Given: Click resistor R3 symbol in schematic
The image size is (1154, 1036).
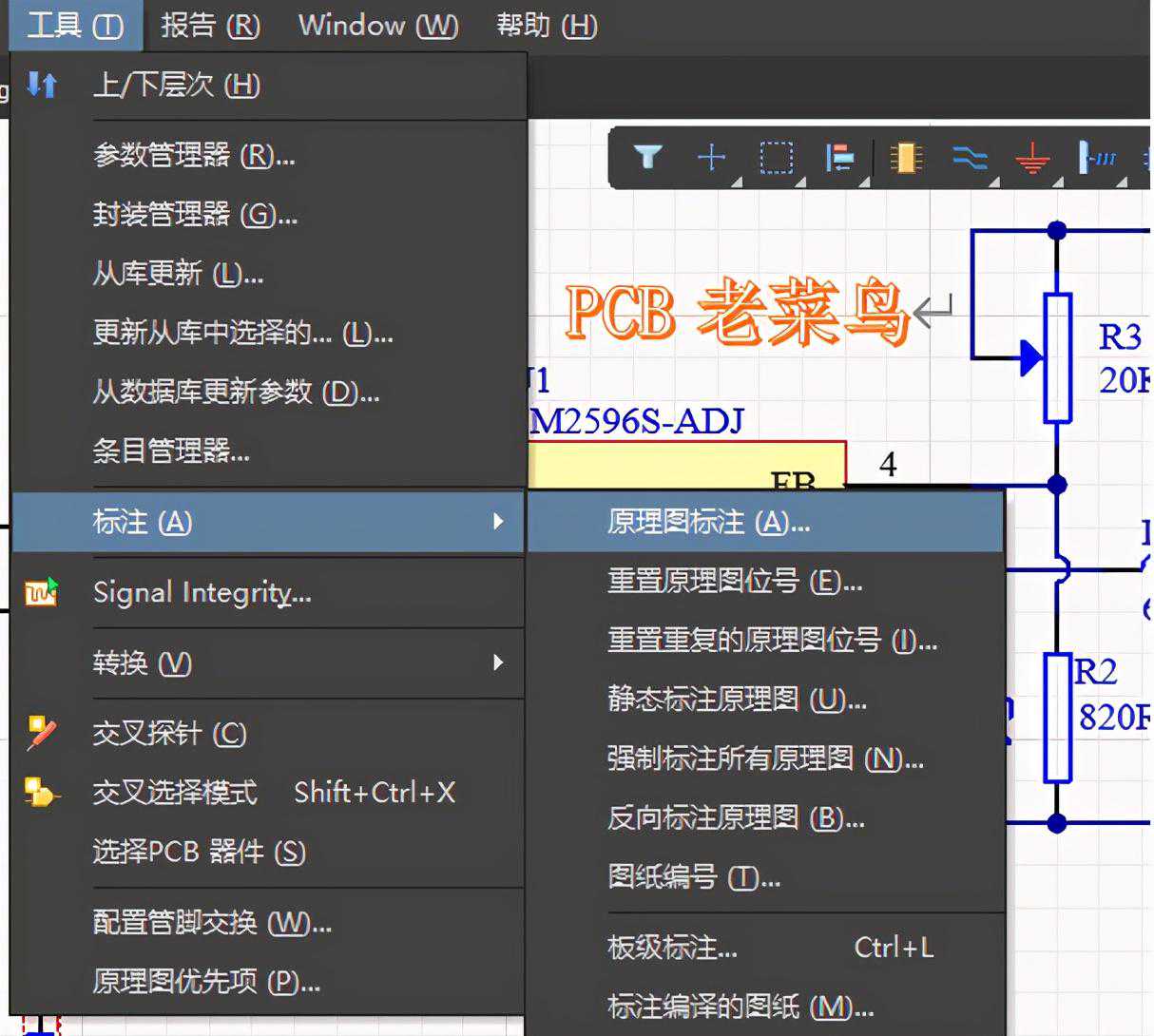Looking at the screenshot, I should point(1057,357).
